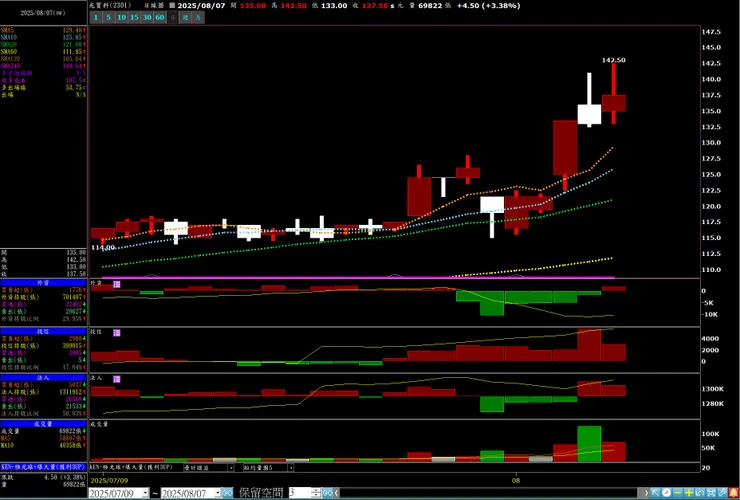Click the 2025/08/07 date box at top-left
This screenshot has width=740, height=500.
click(x=43, y=13)
